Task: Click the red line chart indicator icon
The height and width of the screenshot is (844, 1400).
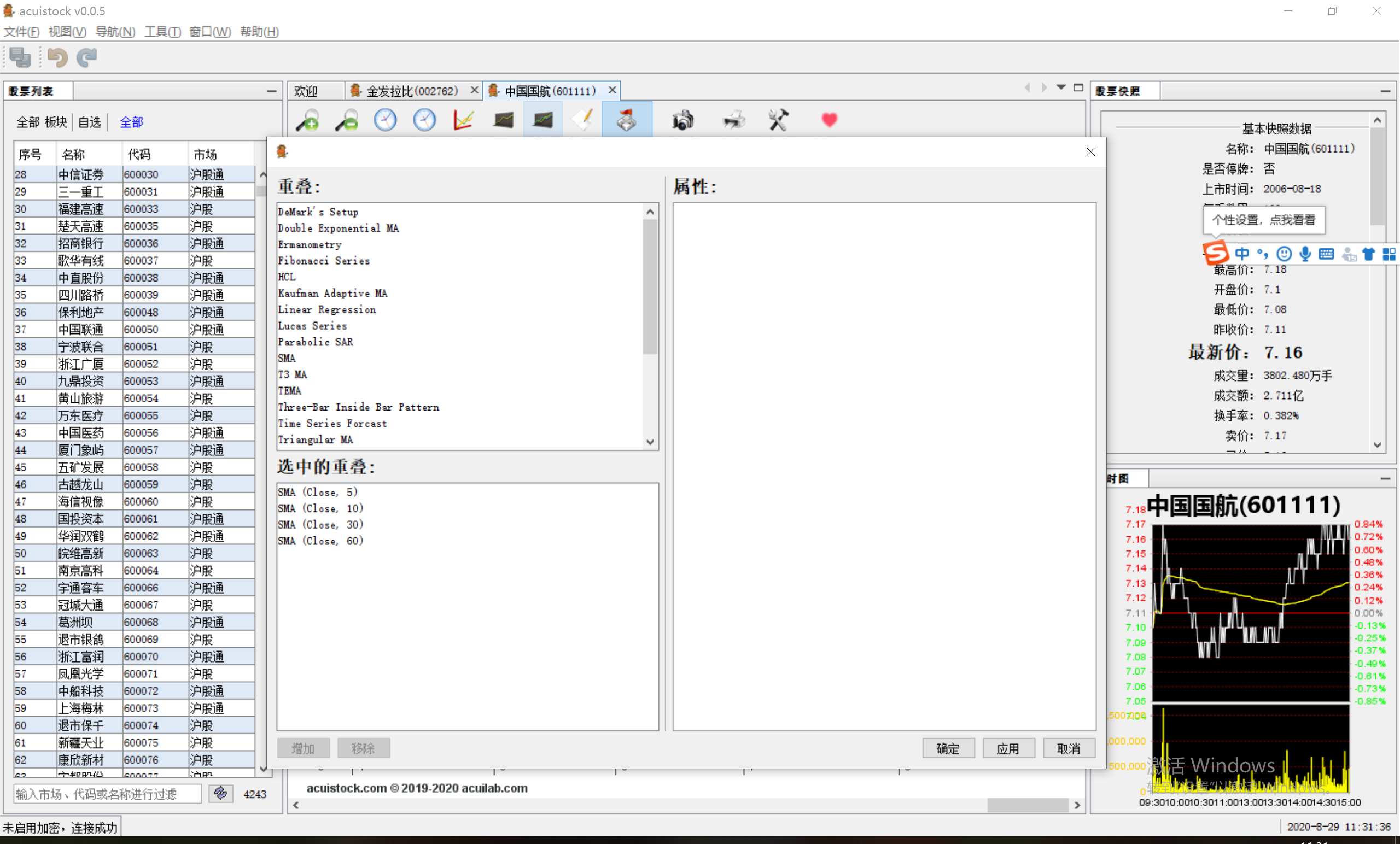Action: click(x=464, y=120)
